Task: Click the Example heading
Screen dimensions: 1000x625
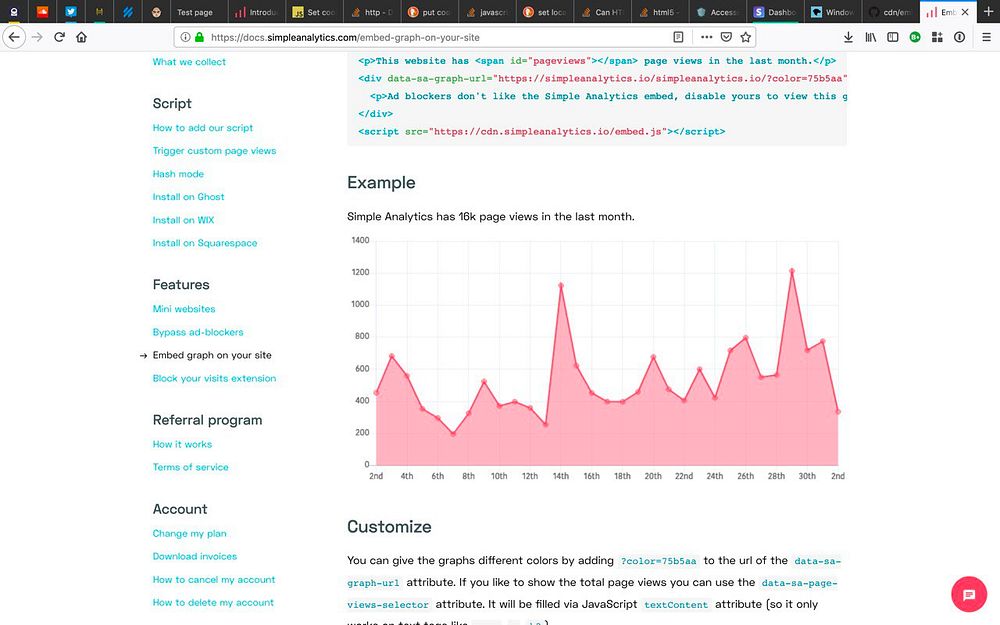Action: click(381, 182)
